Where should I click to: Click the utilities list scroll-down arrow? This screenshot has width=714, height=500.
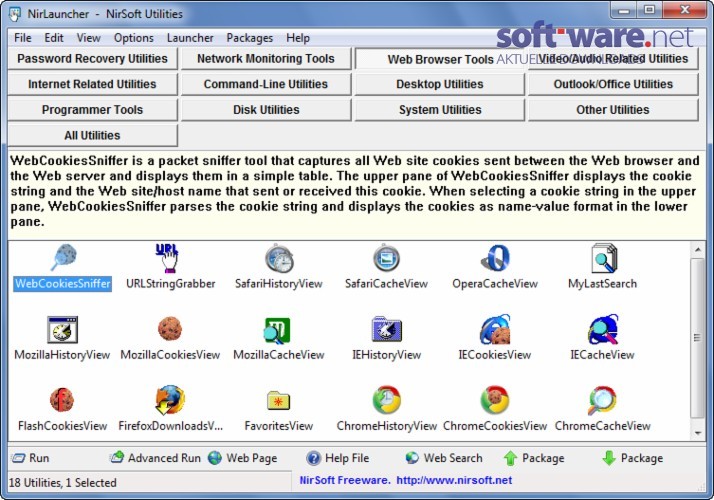pyautogui.click(x=698, y=434)
